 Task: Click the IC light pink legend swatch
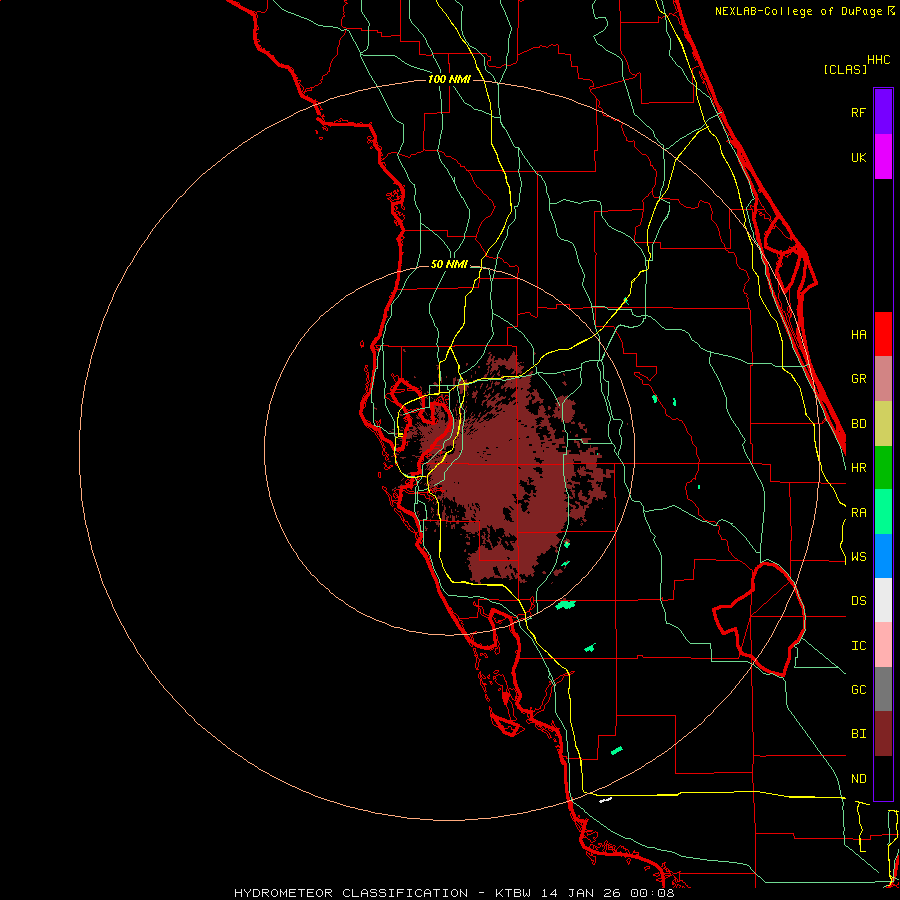pyautogui.click(x=883, y=645)
